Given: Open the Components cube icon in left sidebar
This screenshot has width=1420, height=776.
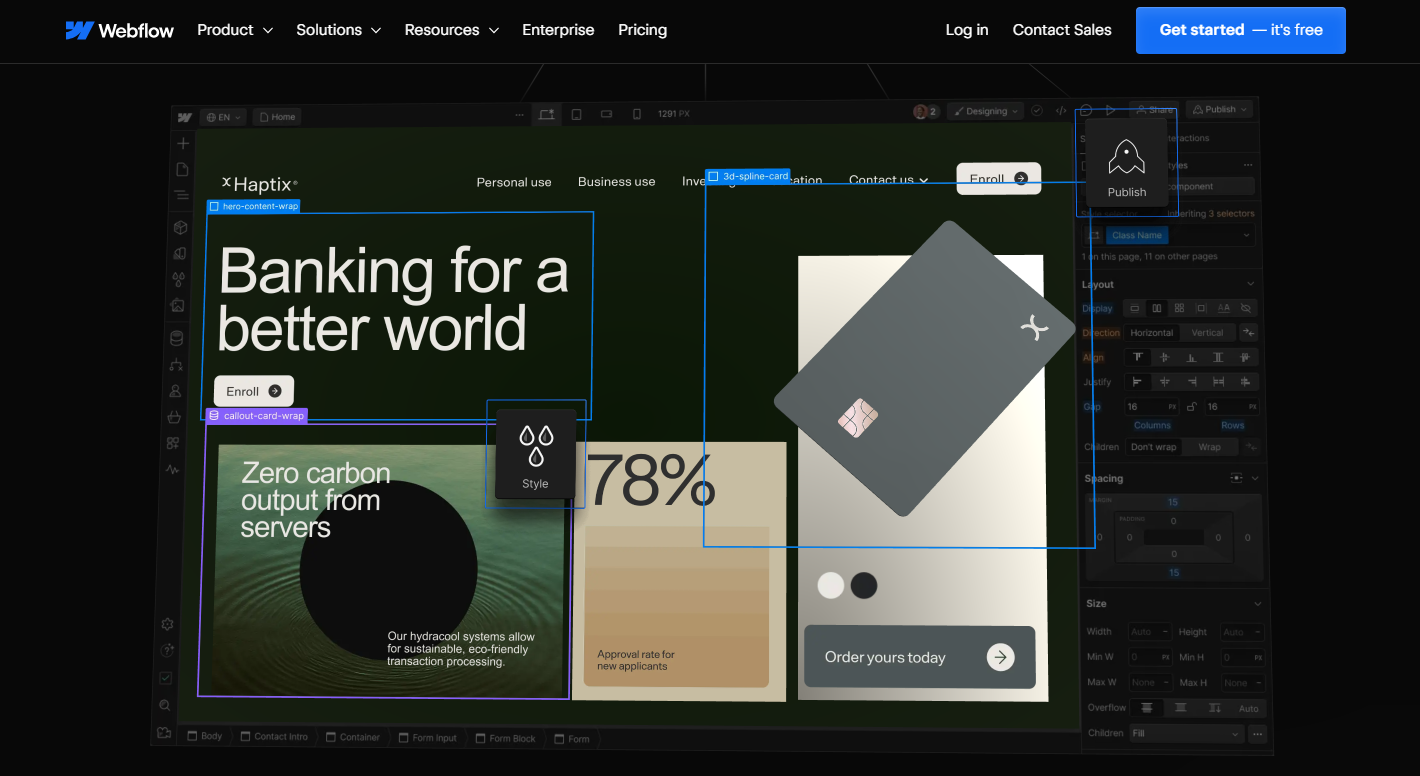Looking at the screenshot, I should point(180,228).
